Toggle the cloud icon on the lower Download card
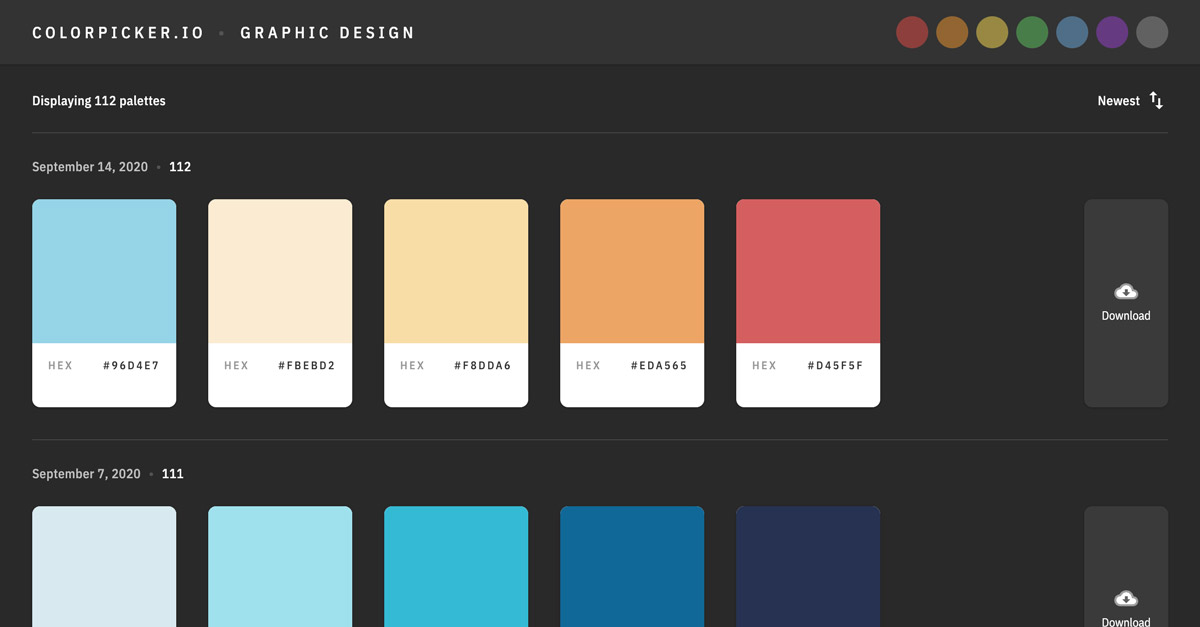 1126,598
